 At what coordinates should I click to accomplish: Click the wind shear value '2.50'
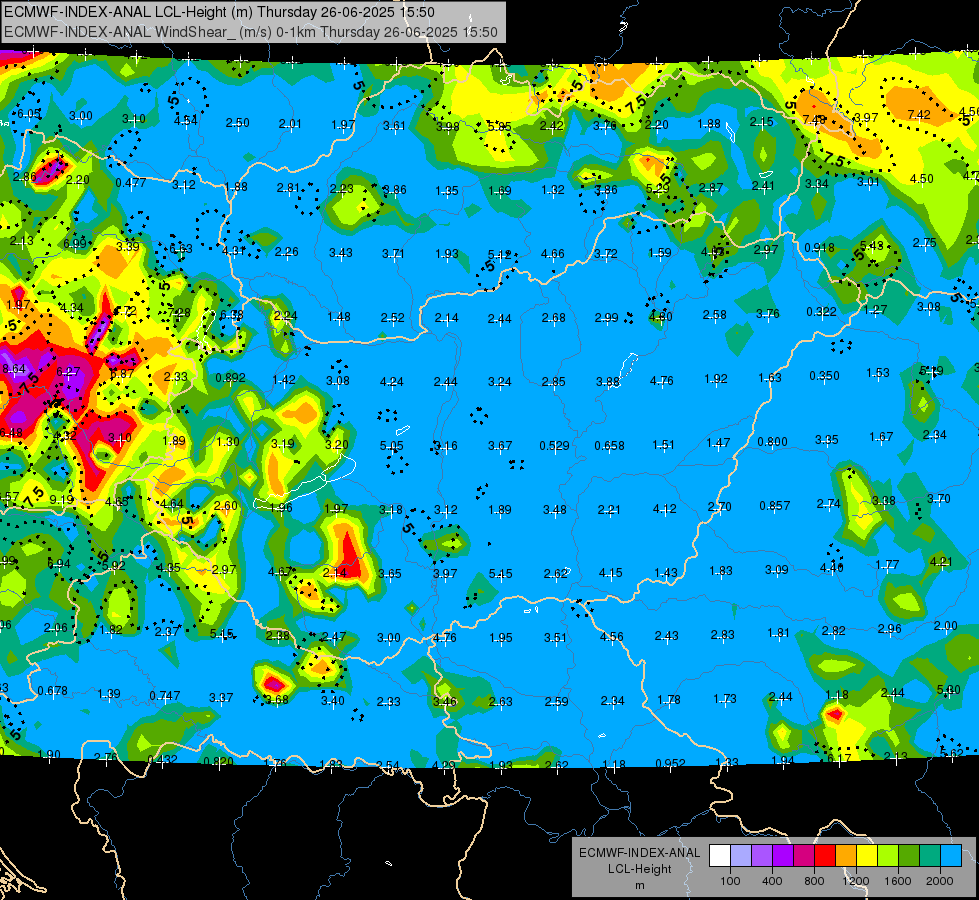[238, 122]
